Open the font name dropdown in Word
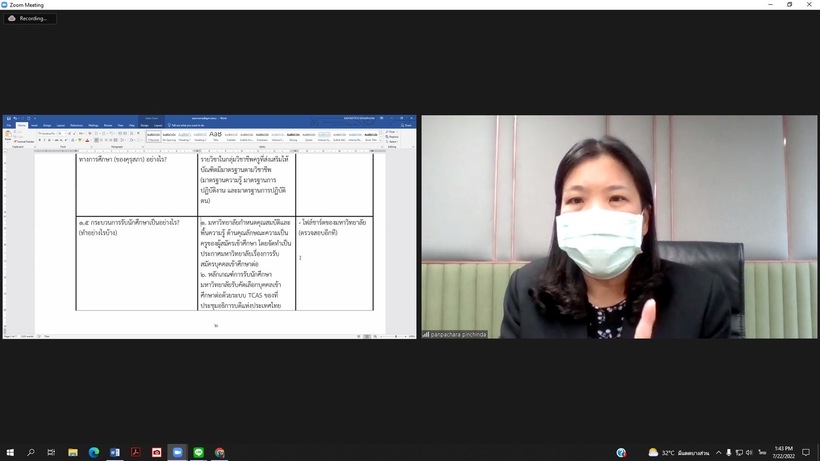Image resolution: width=820 pixels, height=461 pixels. coord(55,134)
